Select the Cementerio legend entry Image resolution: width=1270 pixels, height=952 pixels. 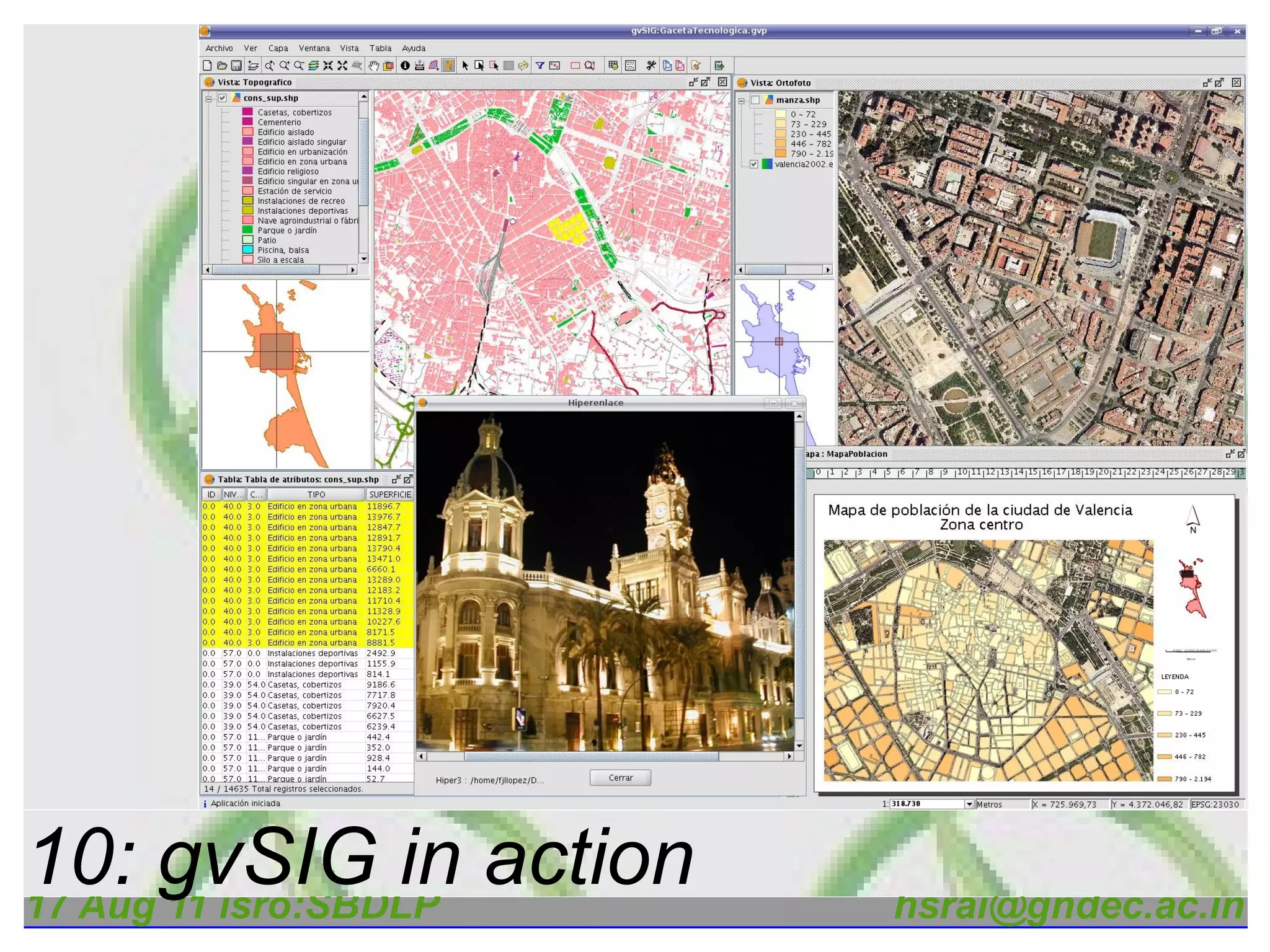(279, 122)
